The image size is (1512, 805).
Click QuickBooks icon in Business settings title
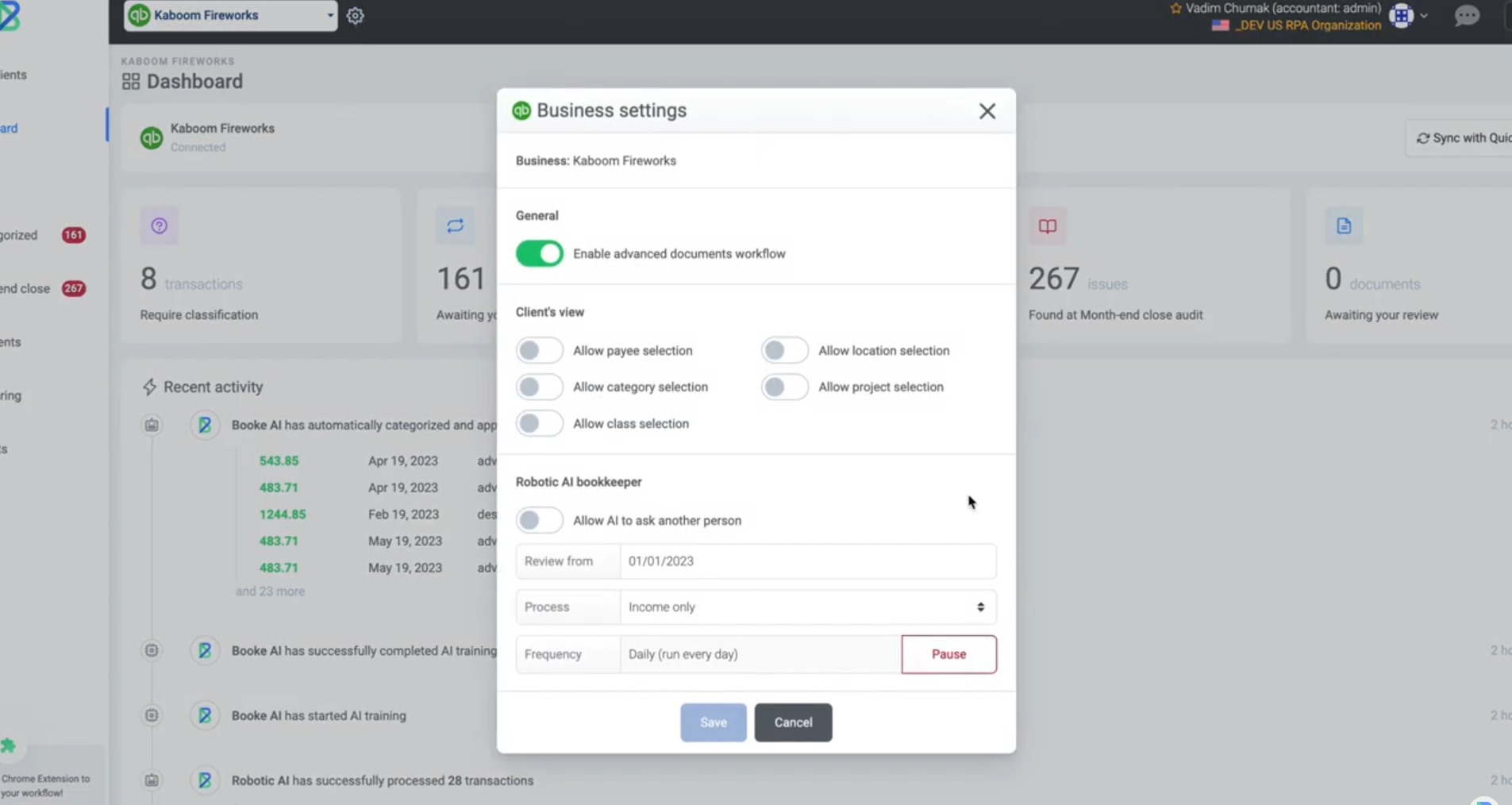click(x=521, y=110)
